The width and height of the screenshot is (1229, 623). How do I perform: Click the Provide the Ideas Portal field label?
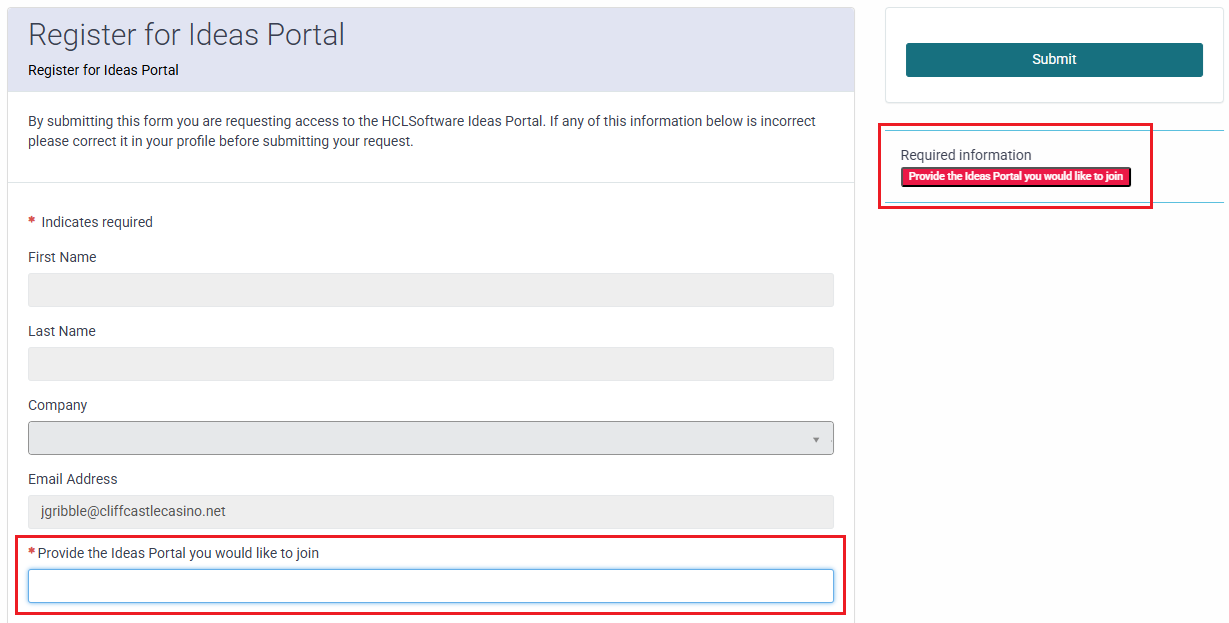[178, 553]
